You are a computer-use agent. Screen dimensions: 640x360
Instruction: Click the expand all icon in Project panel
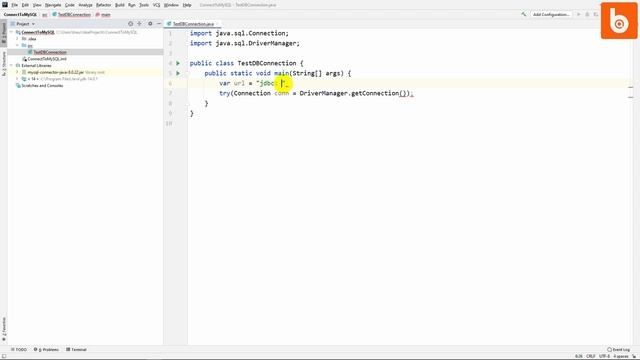pos(140,24)
